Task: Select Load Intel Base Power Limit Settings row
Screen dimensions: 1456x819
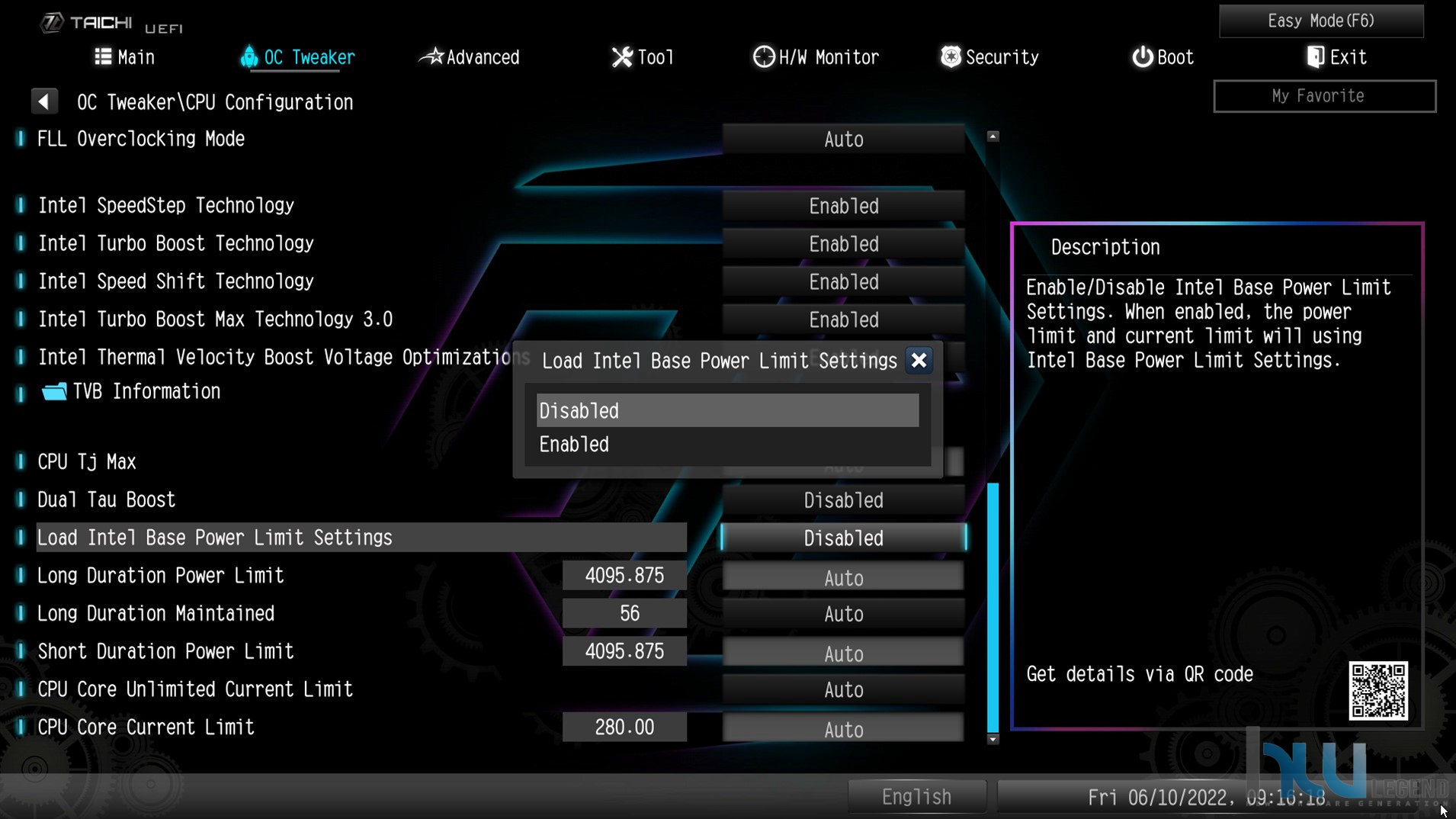Action: tap(361, 538)
